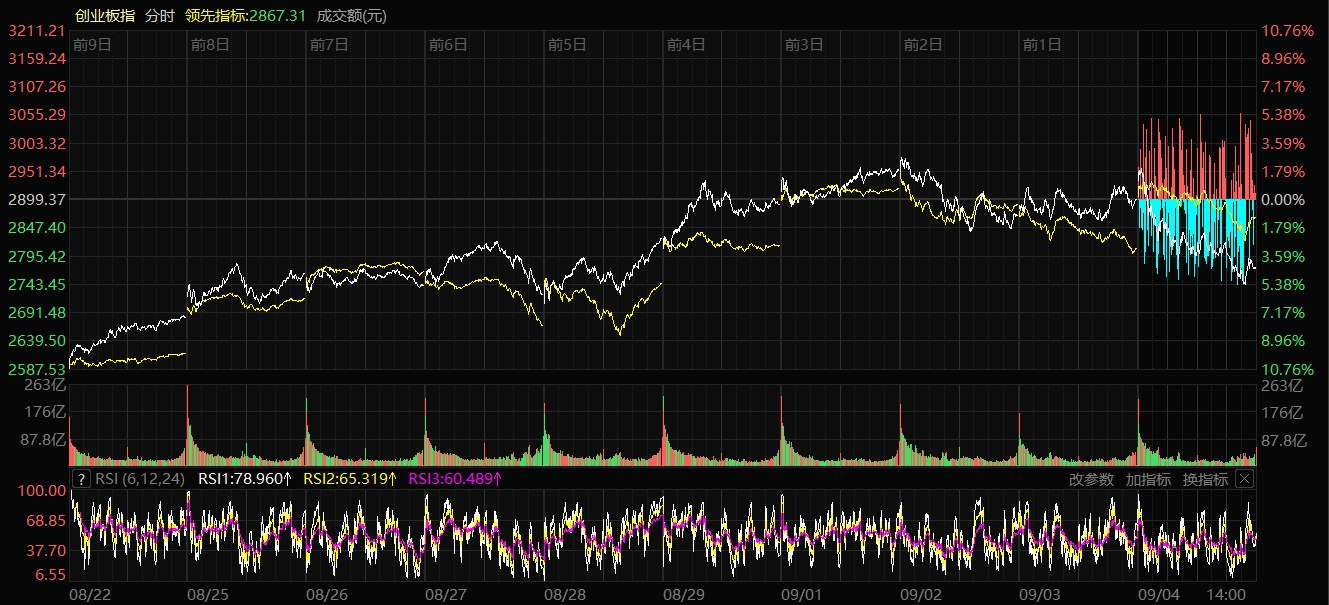Select the 前9日 day marker
Viewport: 1329px width, 605px height.
(x=91, y=44)
